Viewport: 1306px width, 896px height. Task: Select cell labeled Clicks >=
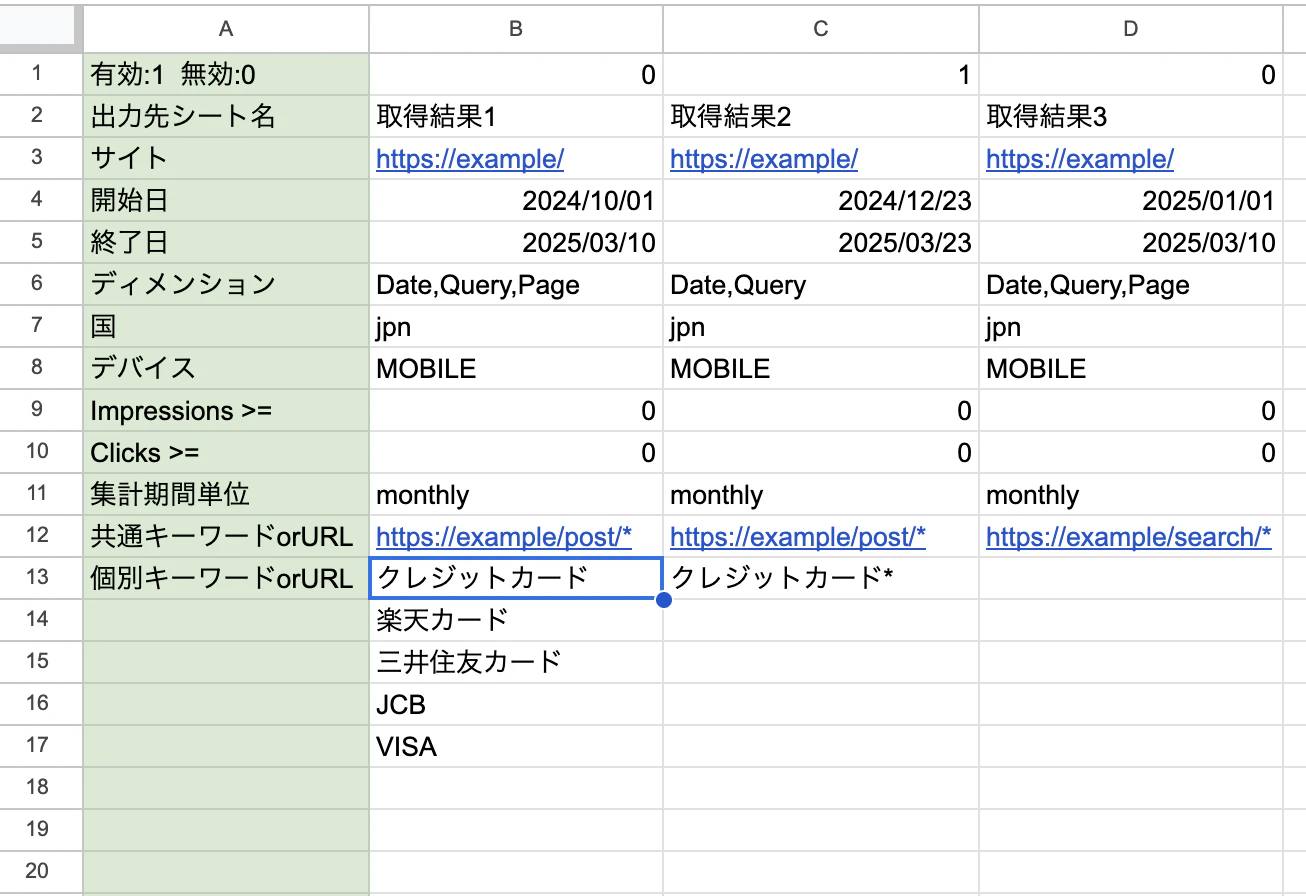click(x=226, y=452)
